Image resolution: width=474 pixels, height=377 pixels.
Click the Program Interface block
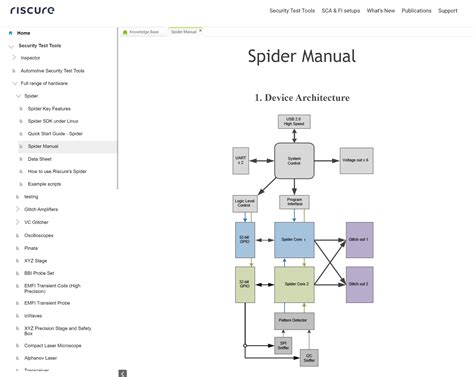click(294, 202)
